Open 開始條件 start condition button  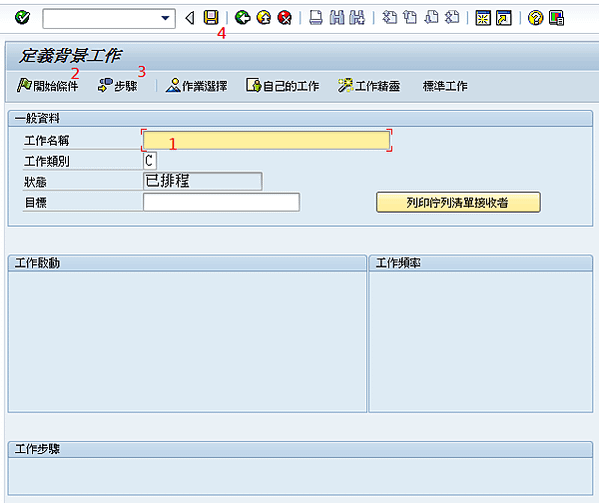click(48, 86)
